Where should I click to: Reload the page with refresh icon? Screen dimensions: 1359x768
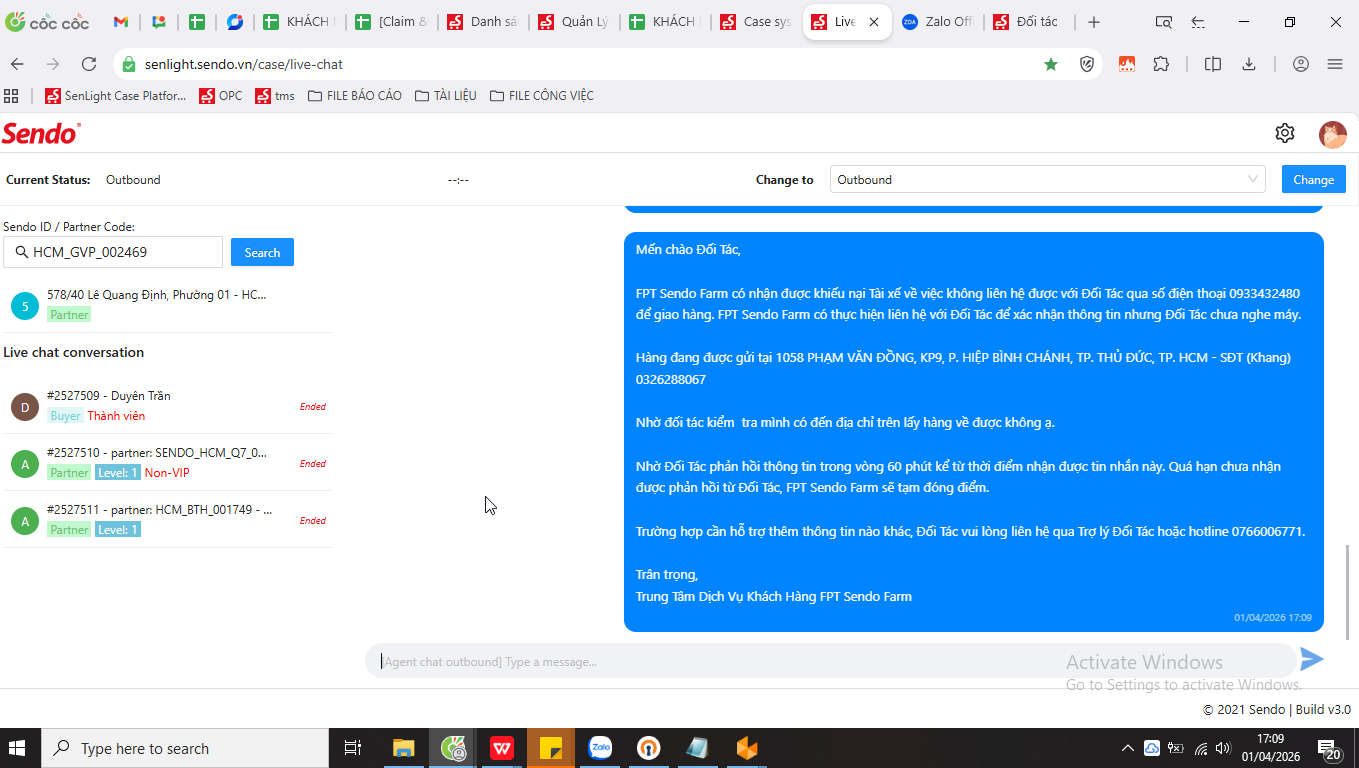(x=89, y=64)
